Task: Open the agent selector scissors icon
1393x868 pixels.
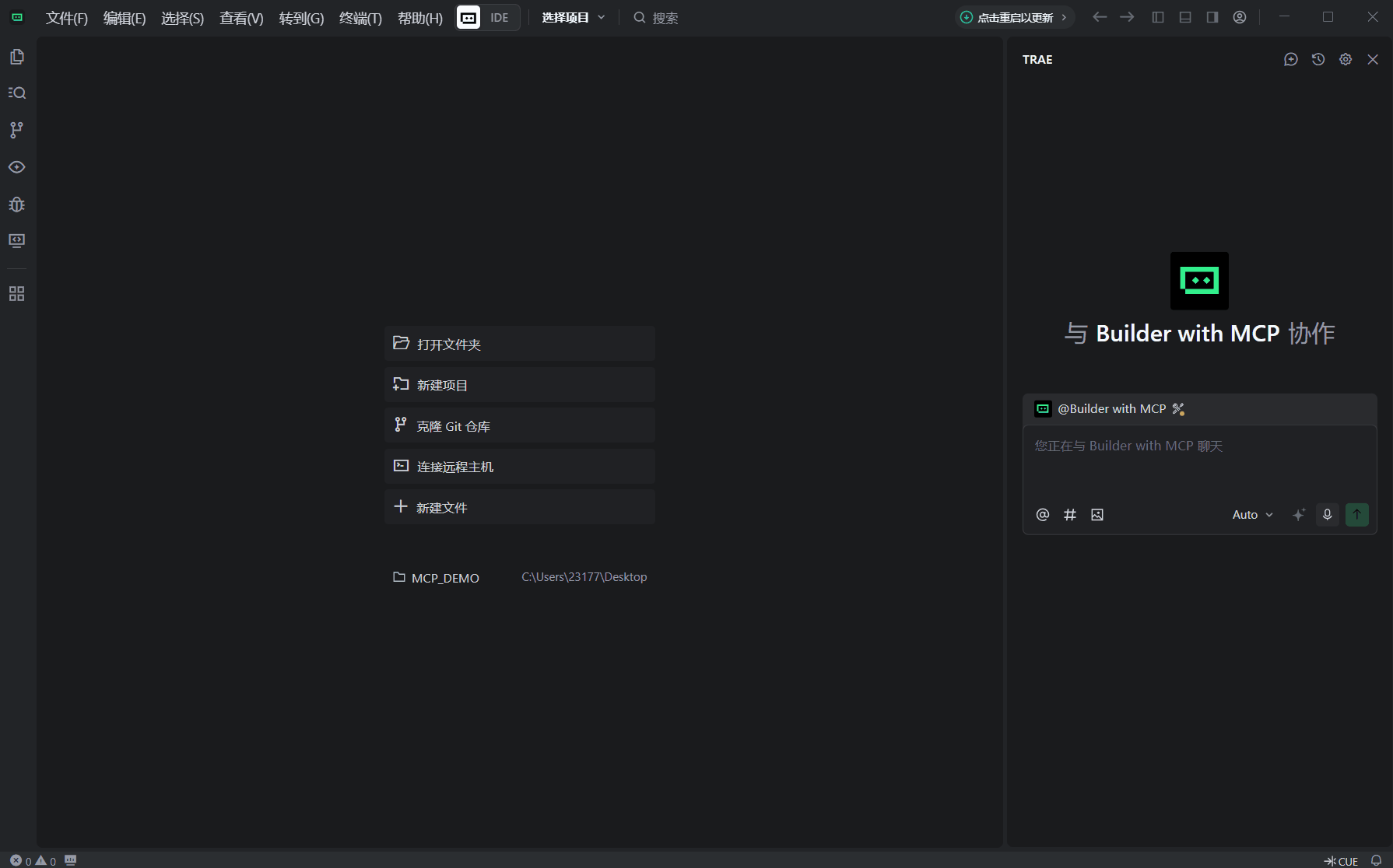Action: coord(1179,408)
